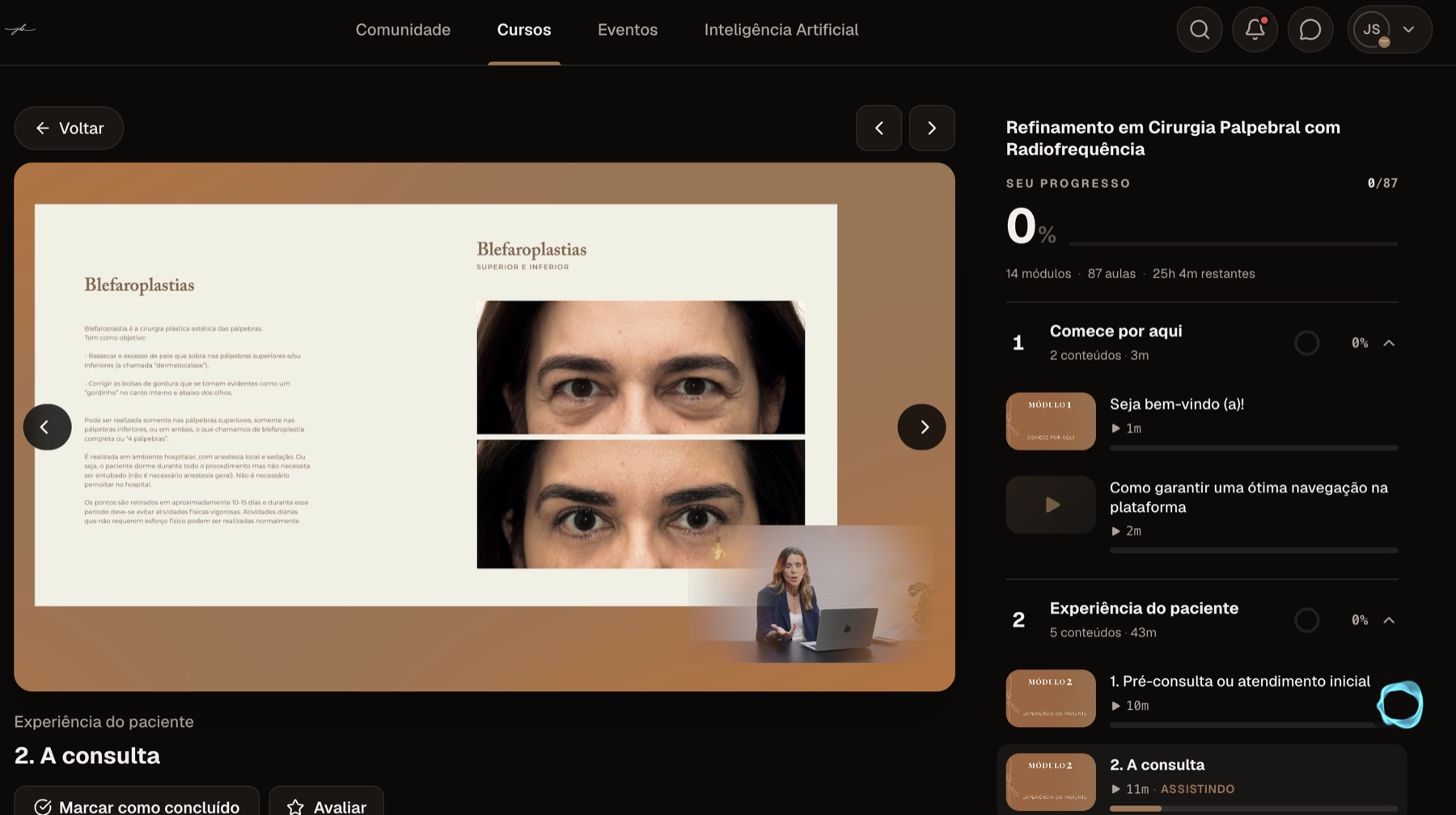Open the search icon in header
The height and width of the screenshot is (815, 1456).
tap(1200, 30)
